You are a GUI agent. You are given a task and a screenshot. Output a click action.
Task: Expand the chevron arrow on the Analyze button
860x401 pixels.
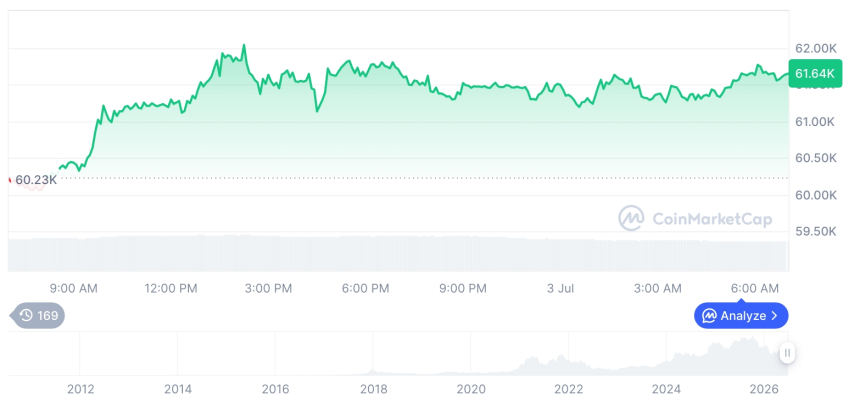pos(774,315)
